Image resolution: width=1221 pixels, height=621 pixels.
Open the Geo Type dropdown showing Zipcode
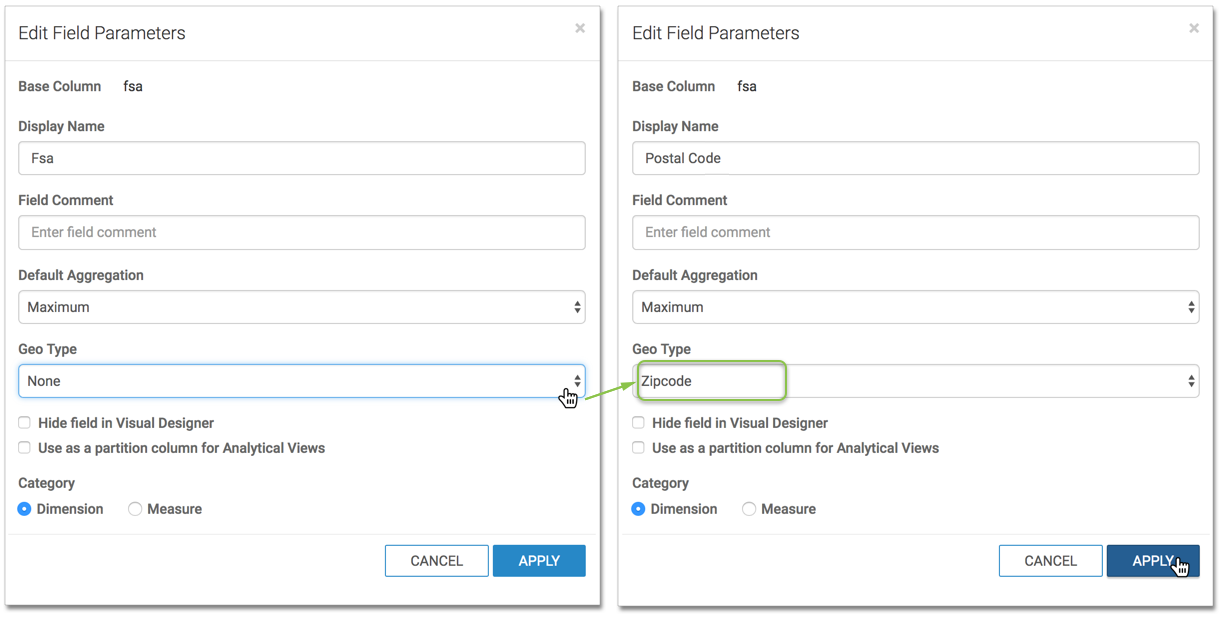[915, 381]
